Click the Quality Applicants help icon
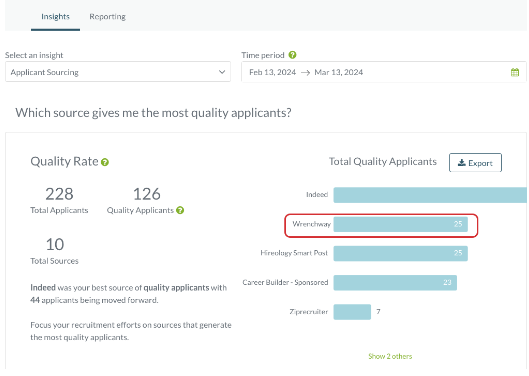The image size is (529, 376). (x=180, y=210)
